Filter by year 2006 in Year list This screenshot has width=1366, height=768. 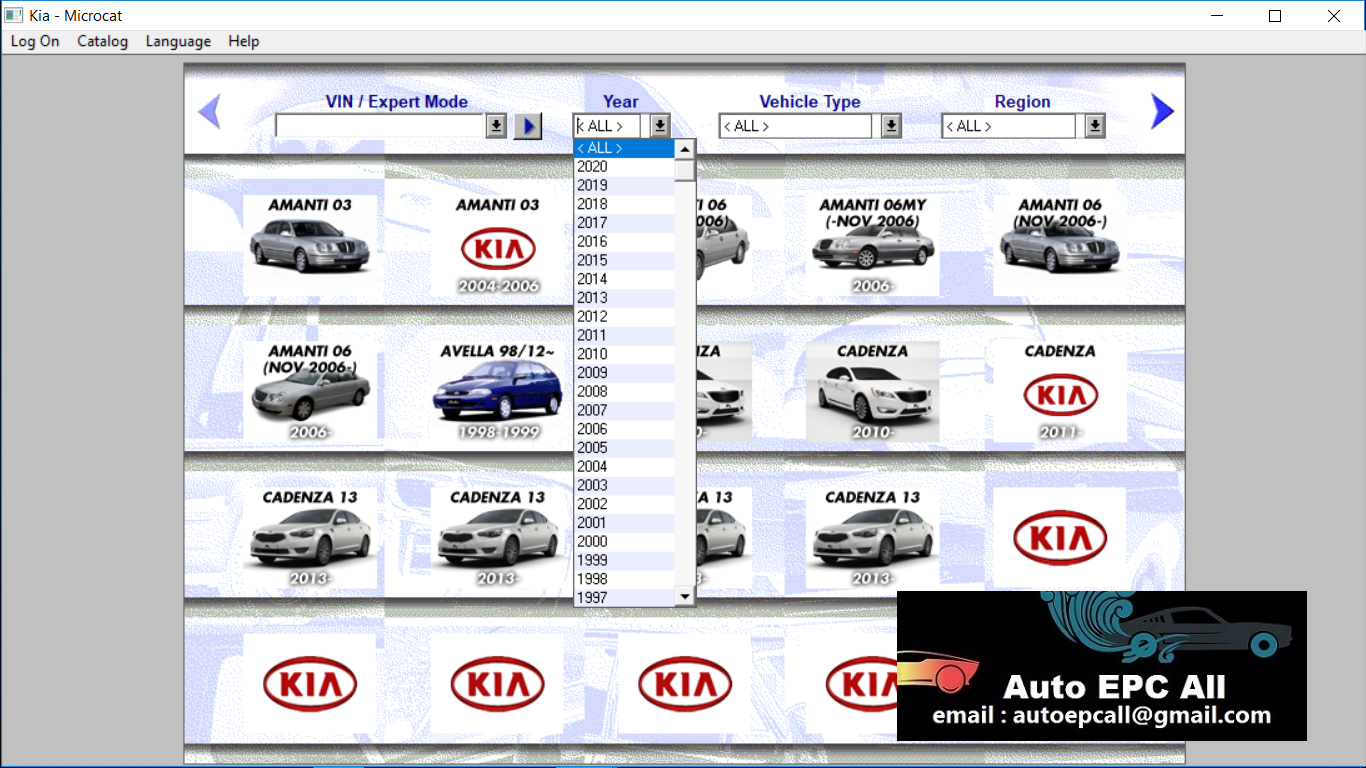tap(624, 429)
